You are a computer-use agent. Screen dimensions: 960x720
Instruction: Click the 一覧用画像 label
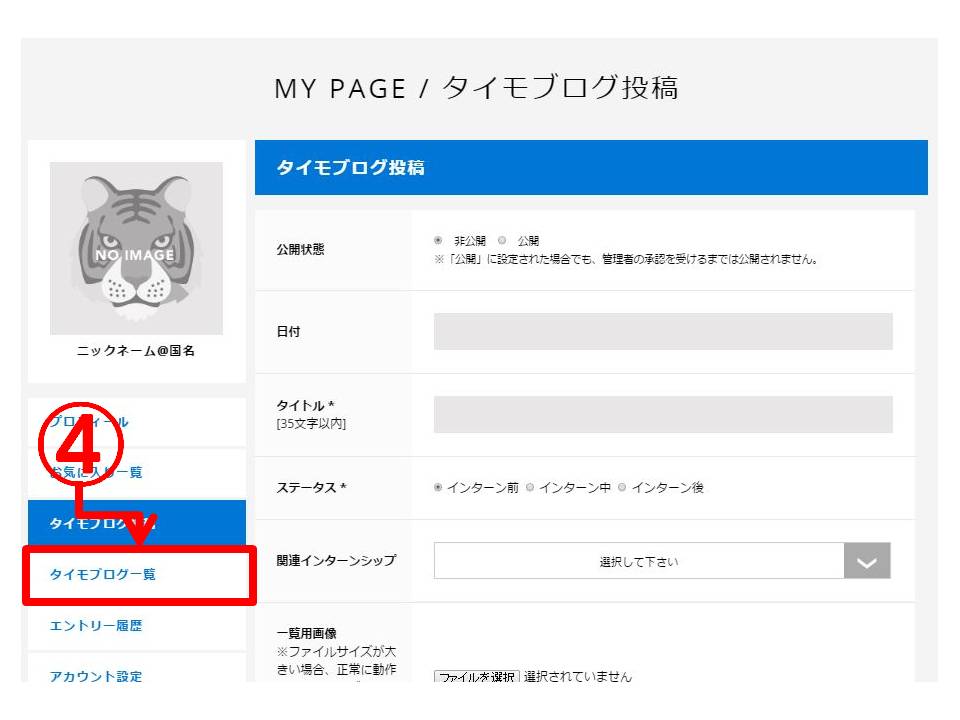pos(307,633)
